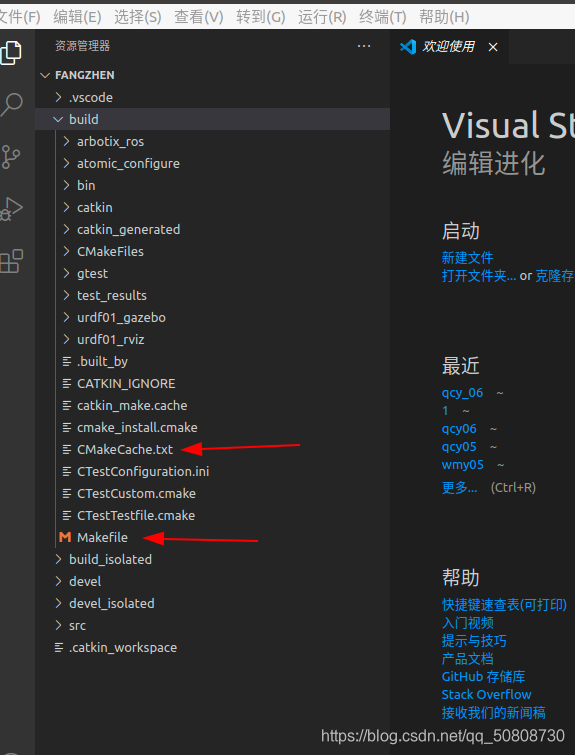Click the 更多... recent link

tap(459, 488)
